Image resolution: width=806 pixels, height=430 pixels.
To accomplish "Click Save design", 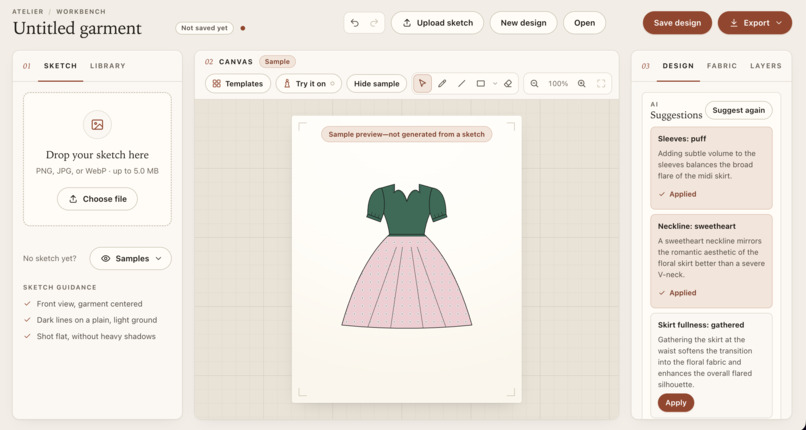I will tap(677, 23).
